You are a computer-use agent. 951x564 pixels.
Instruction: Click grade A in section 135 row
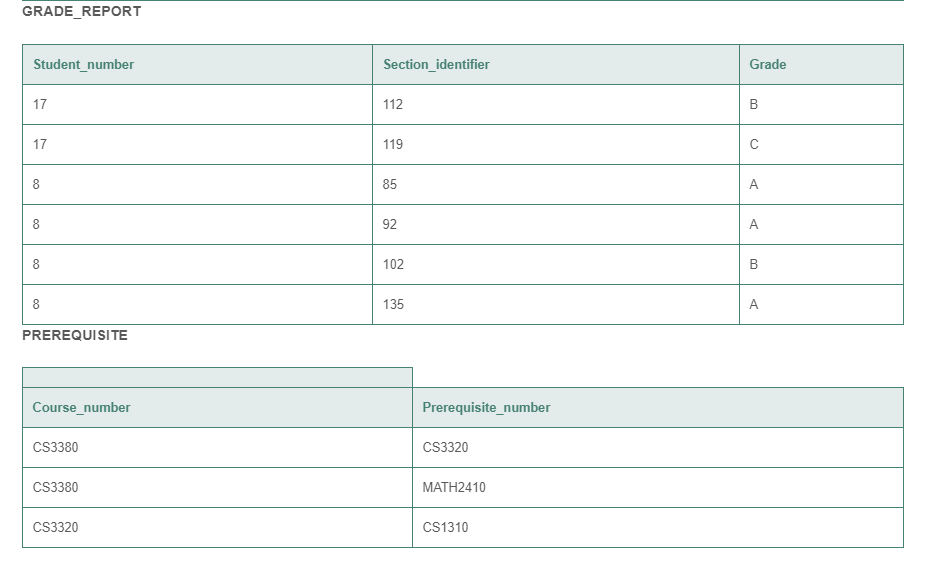coord(754,304)
